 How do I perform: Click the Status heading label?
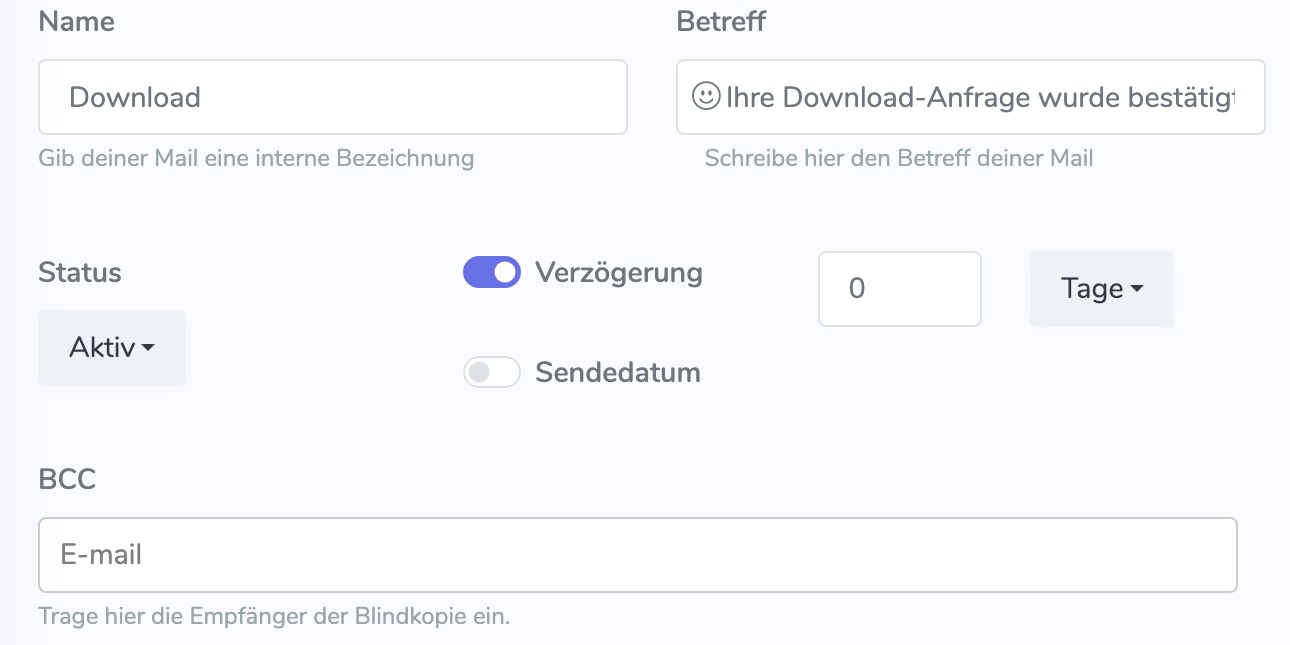[80, 272]
